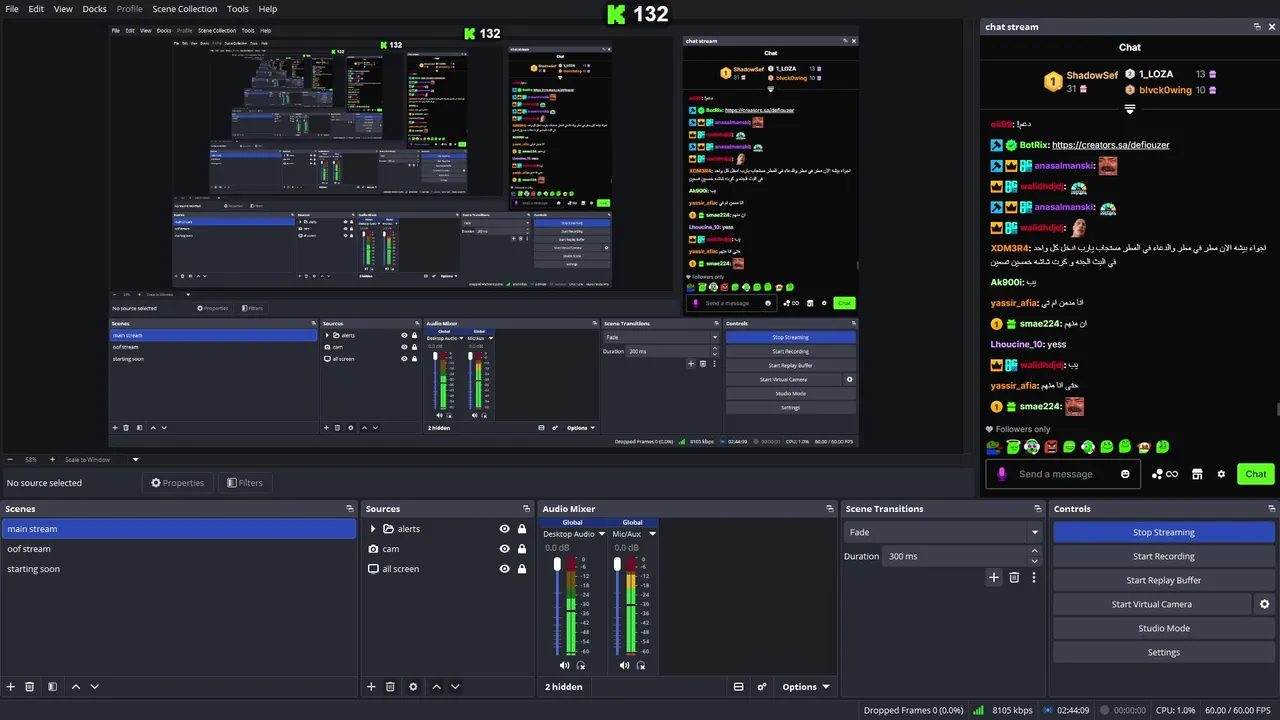Open advanced audio properties gears icon
This screenshot has width=1280, height=720.
pos(761,687)
